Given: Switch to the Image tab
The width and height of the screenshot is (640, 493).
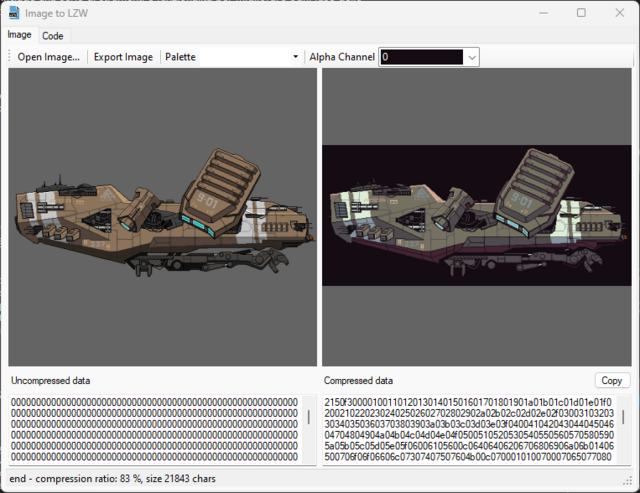Looking at the screenshot, I should [x=19, y=35].
